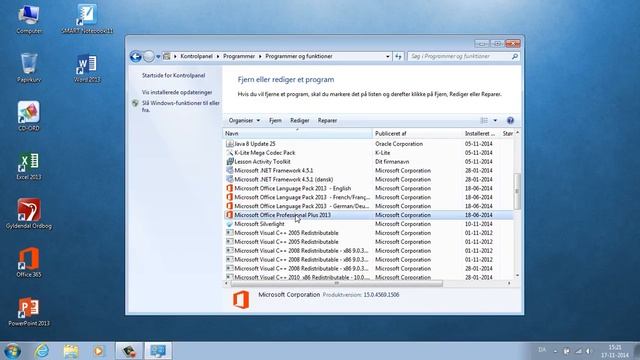This screenshot has width=640, height=360.
Task: Select Office Language Pack 2013 - English
Action: coord(369,188)
